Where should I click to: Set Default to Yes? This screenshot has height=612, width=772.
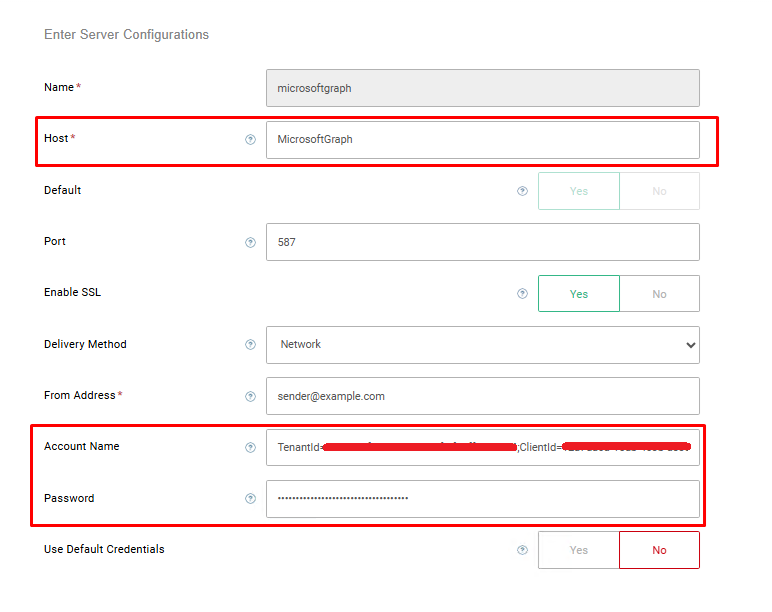579,191
